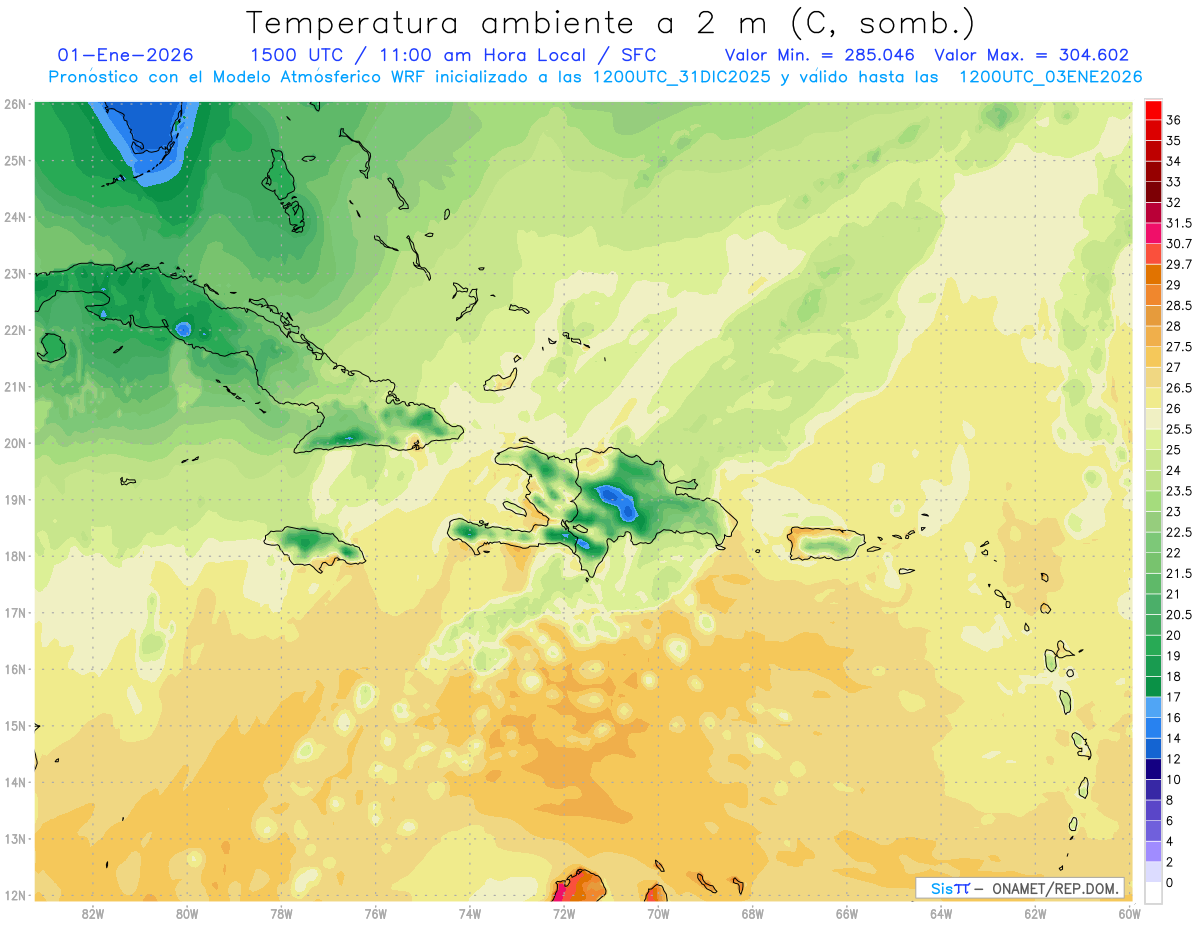Viewport: 1200px width, 927px height.
Task: Click the navy legend swatch between 10 and 12
Action: click(1152, 769)
